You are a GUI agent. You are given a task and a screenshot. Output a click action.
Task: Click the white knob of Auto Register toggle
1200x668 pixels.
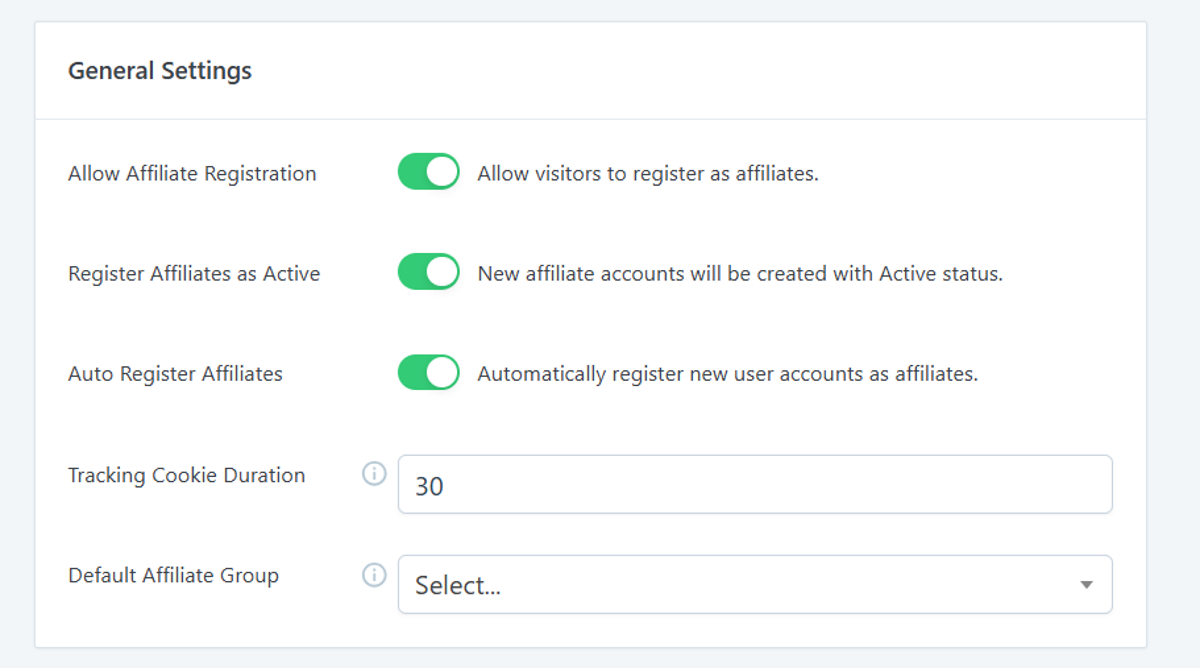point(443,373)
